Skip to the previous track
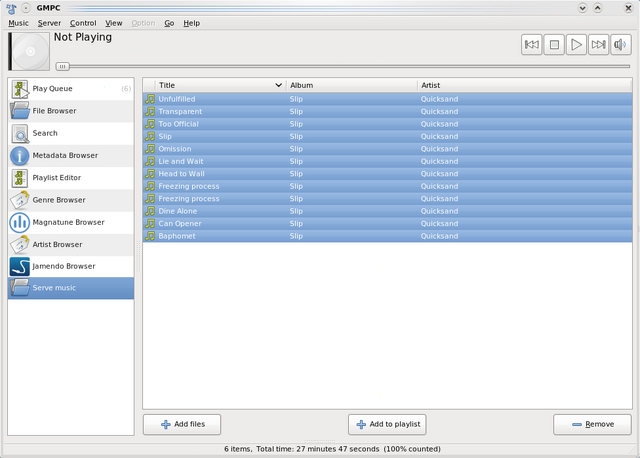 coord(531,44)
